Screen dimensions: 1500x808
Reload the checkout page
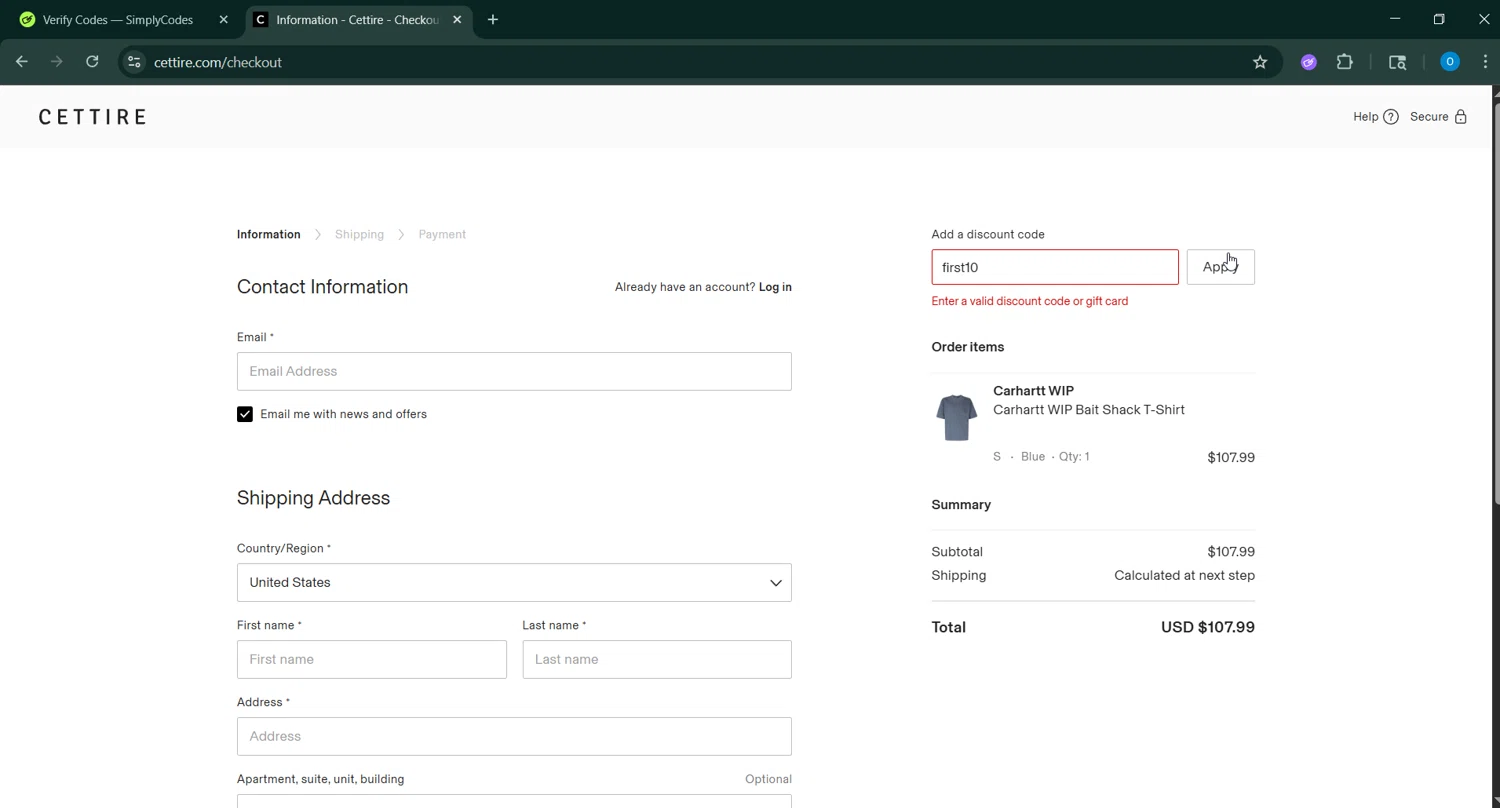pos(92,62)
